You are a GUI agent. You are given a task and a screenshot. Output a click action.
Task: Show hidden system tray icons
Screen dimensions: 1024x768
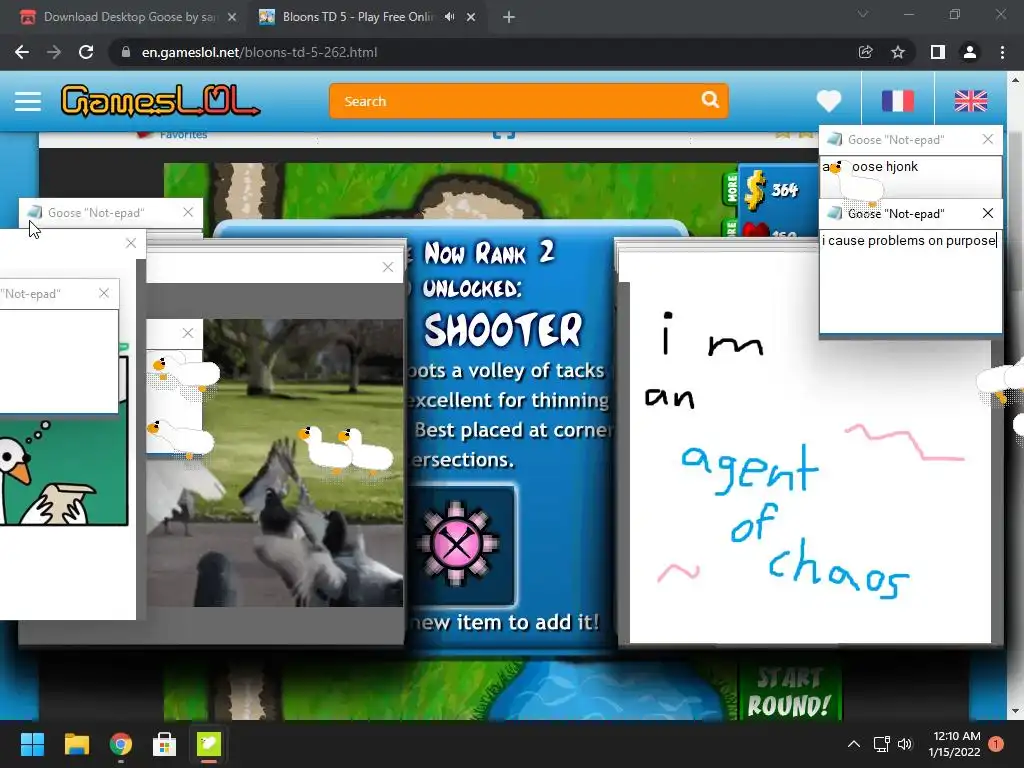point(854,744)
